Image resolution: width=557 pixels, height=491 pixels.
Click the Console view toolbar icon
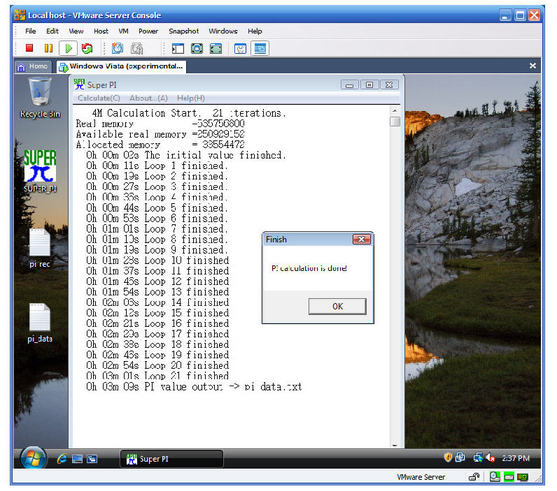[260, 48]
